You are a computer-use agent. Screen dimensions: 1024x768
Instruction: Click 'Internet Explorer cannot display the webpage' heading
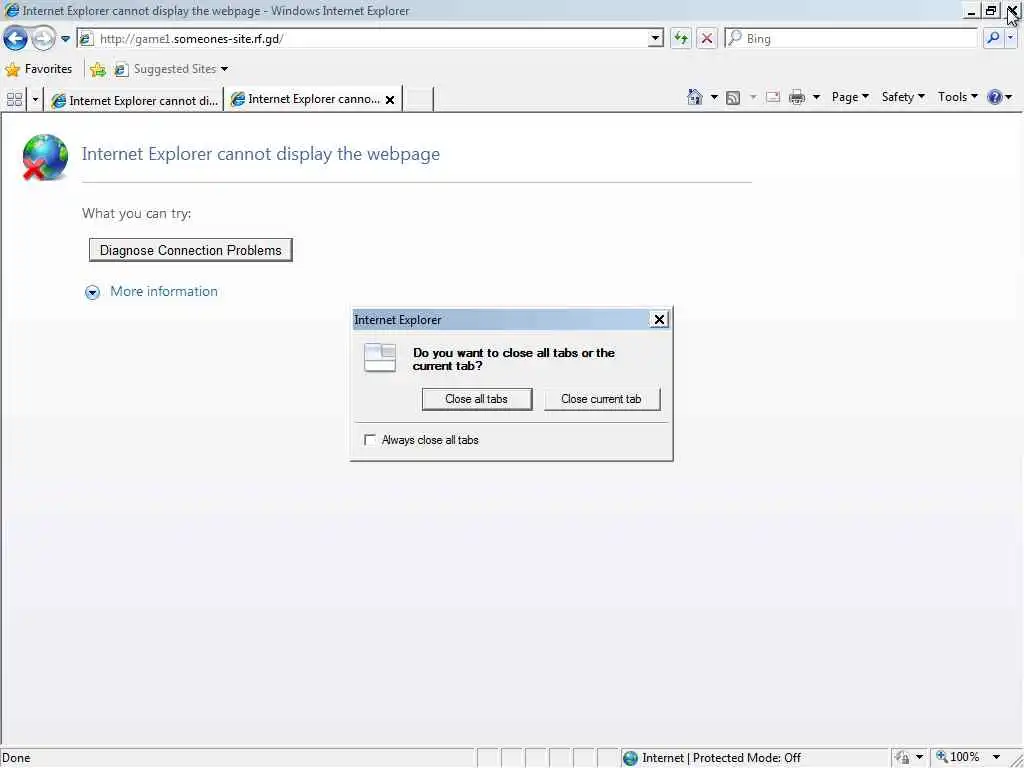coord(261,154)
